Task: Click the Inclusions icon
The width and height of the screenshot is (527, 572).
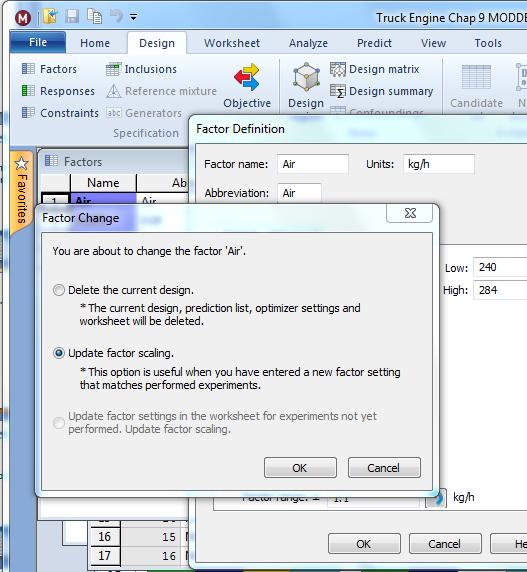Action: coord(113,69)
